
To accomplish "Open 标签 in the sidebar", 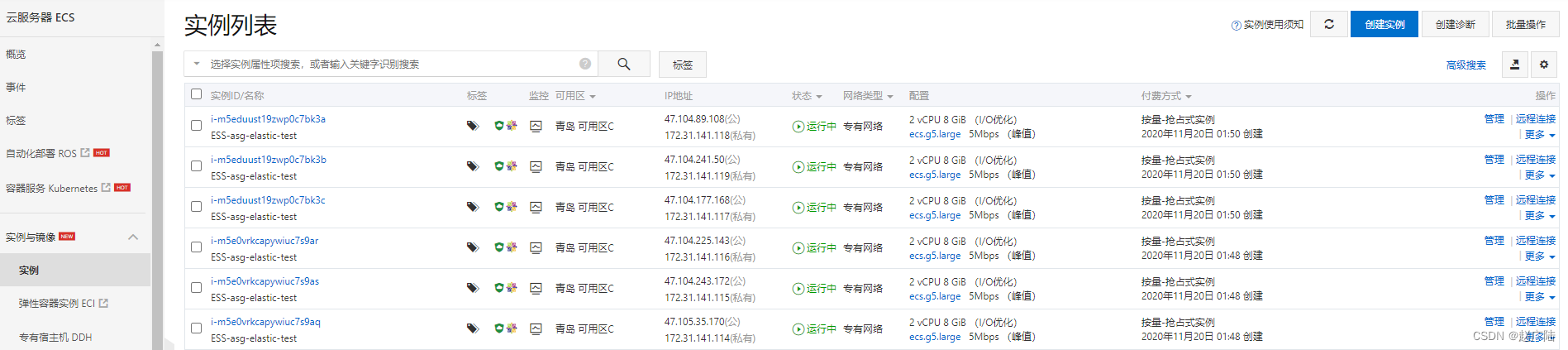I will pos(16,120).
